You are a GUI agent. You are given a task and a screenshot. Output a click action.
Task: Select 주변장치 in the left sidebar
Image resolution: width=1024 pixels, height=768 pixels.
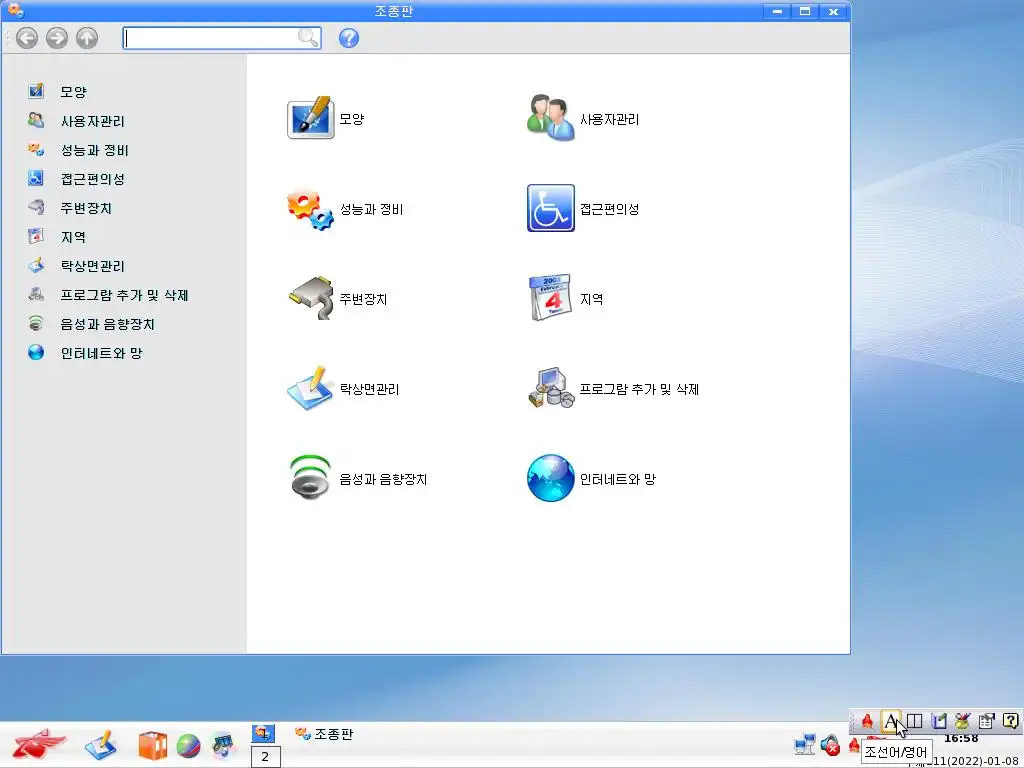pos(86,208)
